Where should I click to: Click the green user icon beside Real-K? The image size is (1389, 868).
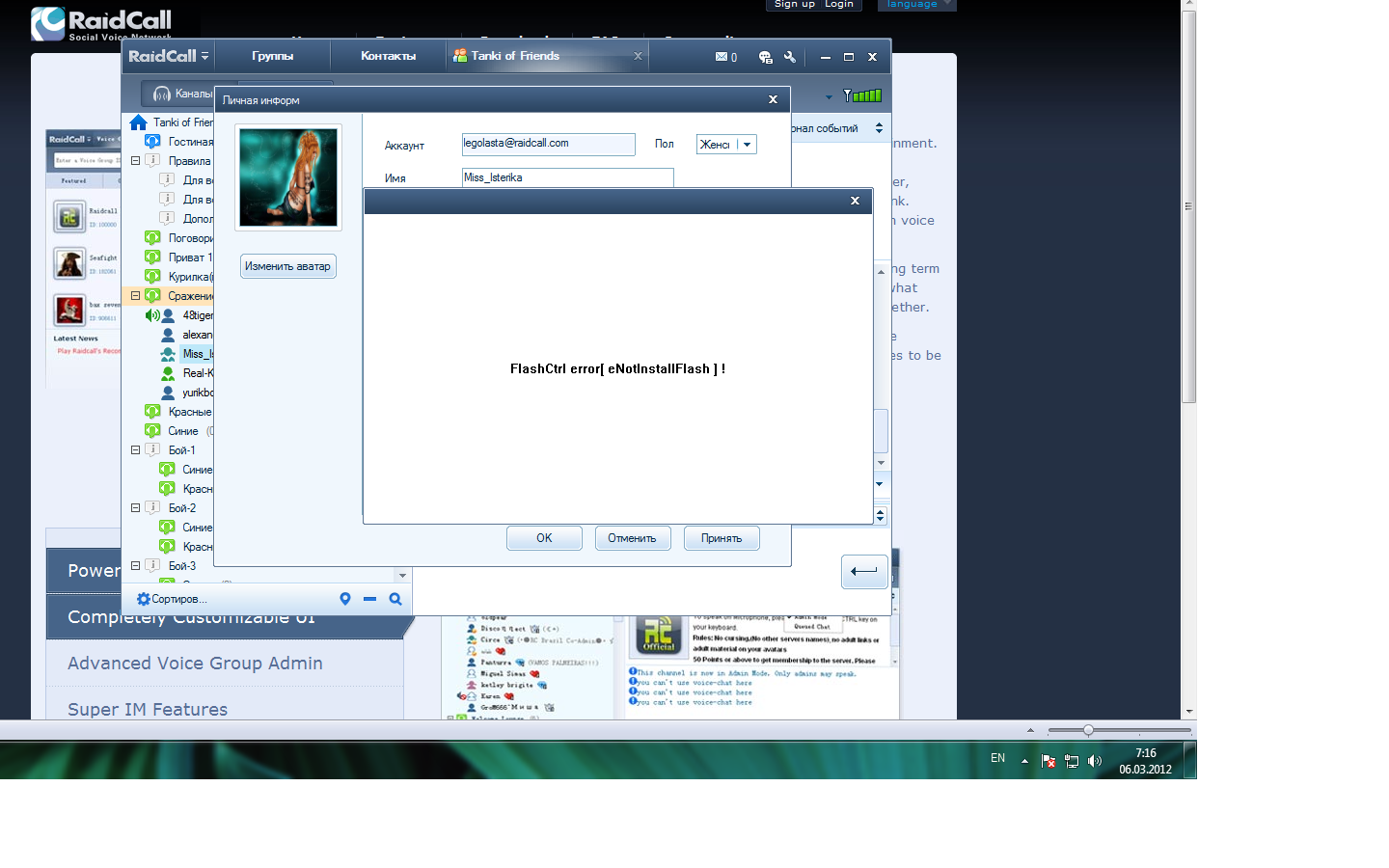click(168, 373)
